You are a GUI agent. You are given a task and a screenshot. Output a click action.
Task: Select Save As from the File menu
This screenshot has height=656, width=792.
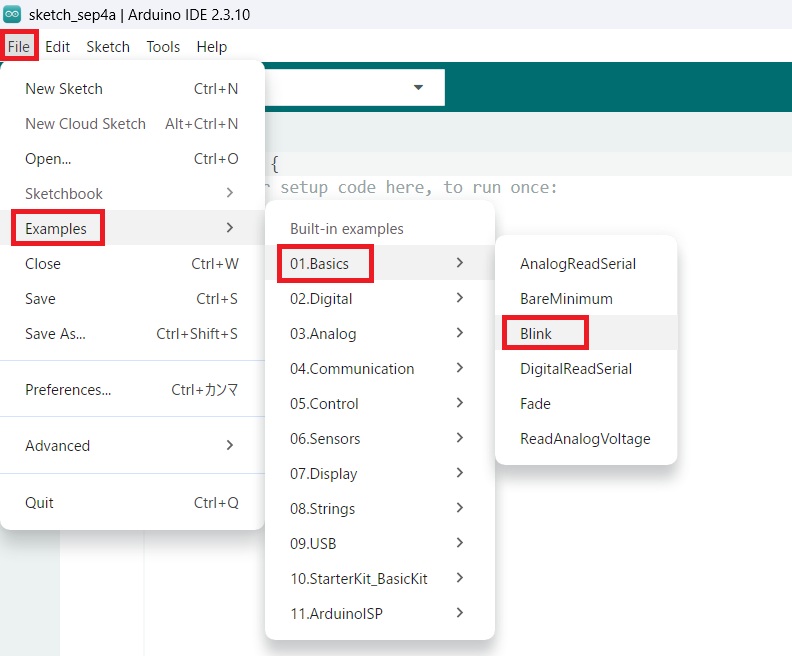(132, 333)
